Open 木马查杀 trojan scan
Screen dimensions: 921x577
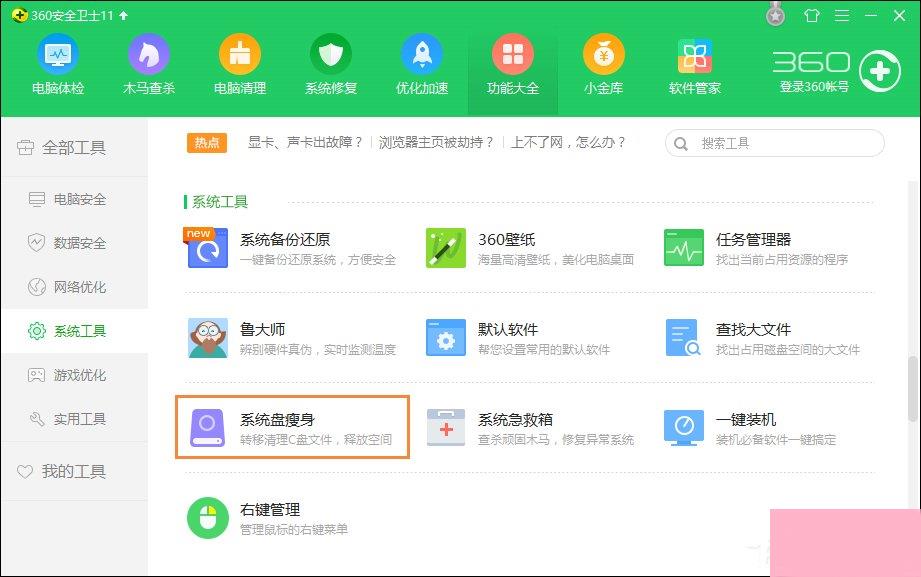pyautogui.click(x=149, y=65)
